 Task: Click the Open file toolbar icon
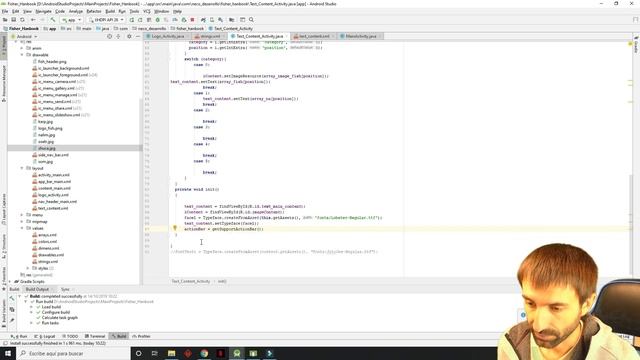[x=5, y=20]
